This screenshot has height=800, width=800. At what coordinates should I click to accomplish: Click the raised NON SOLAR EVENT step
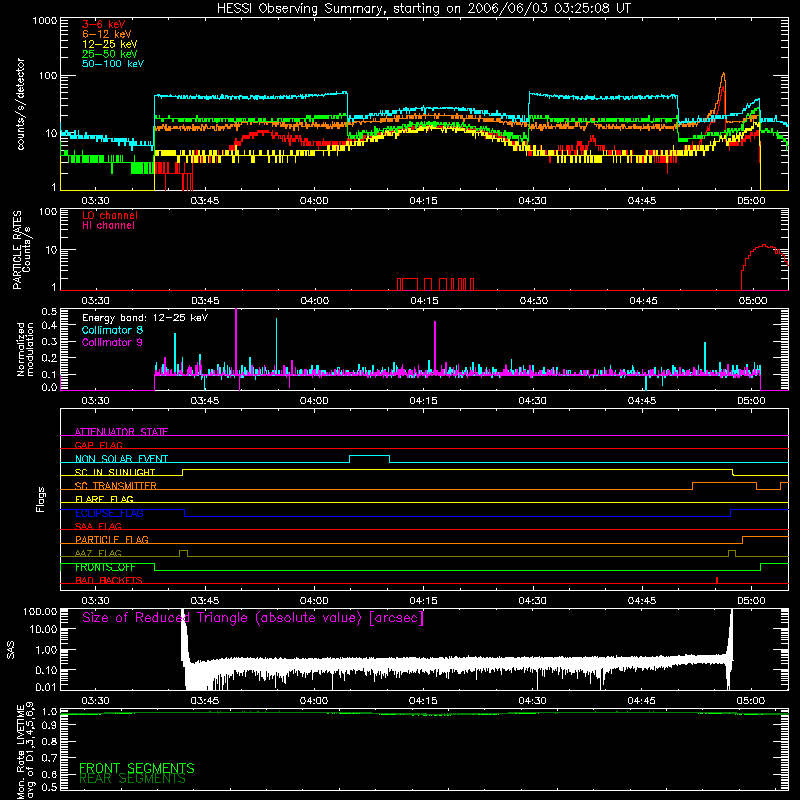tap(369, 456)
